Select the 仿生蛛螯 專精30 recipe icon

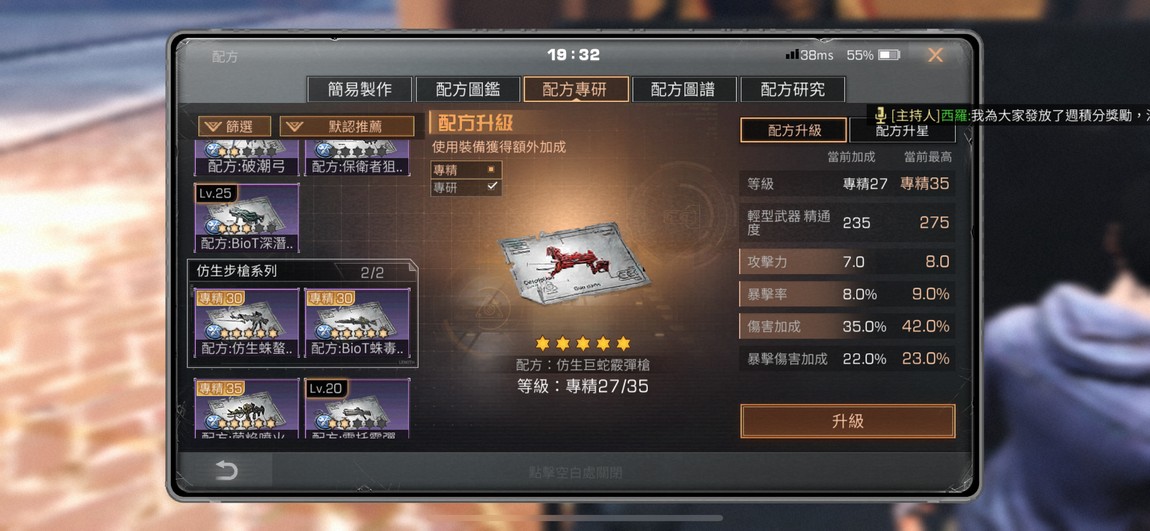click(x=246, y=324)
